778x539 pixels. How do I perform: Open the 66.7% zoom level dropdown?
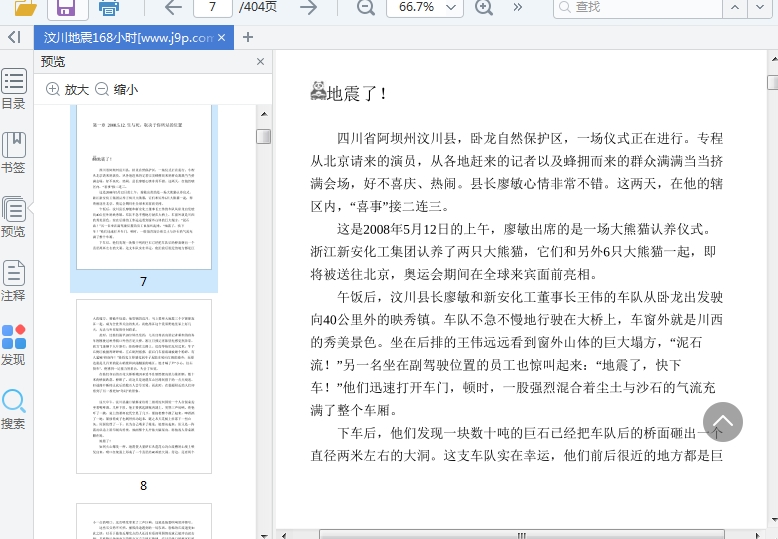tap(424, 7)
